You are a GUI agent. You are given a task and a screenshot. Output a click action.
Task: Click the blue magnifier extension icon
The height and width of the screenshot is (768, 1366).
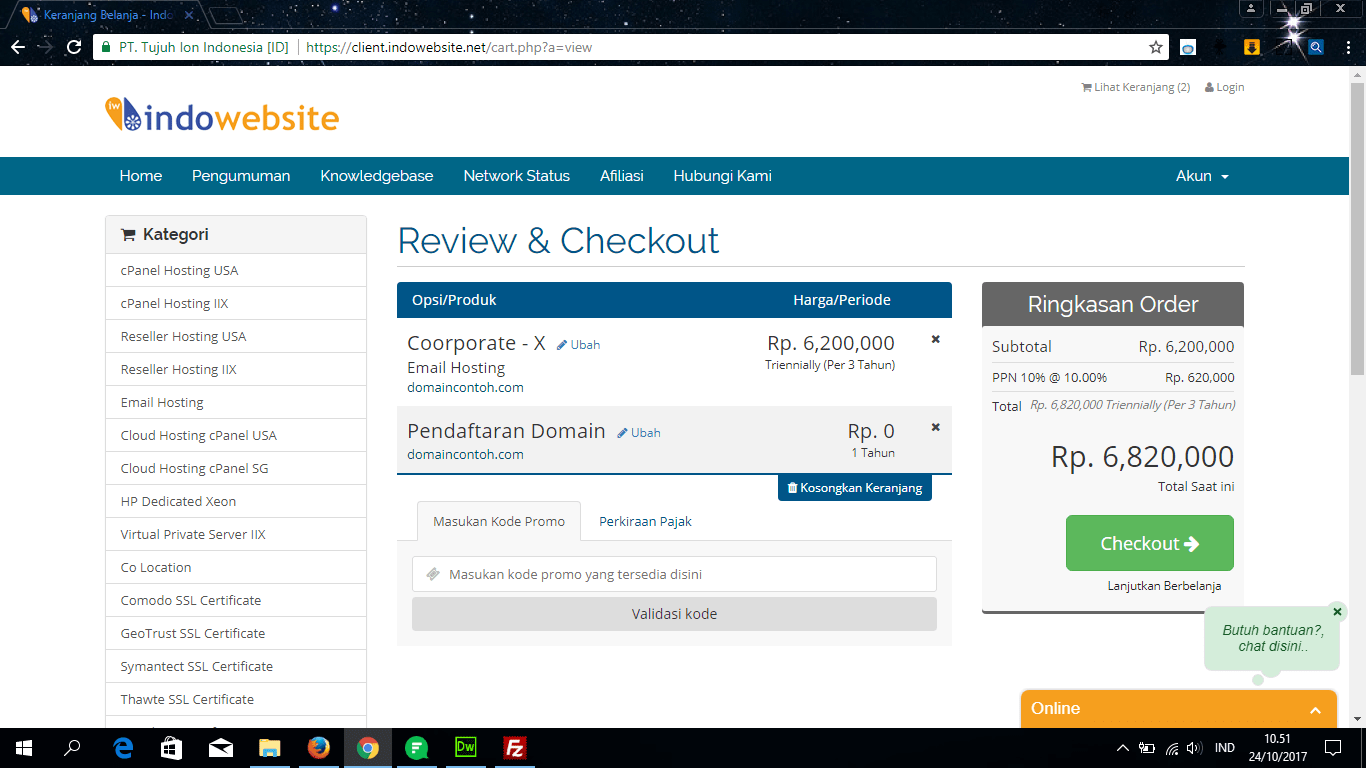(1316, 47)
